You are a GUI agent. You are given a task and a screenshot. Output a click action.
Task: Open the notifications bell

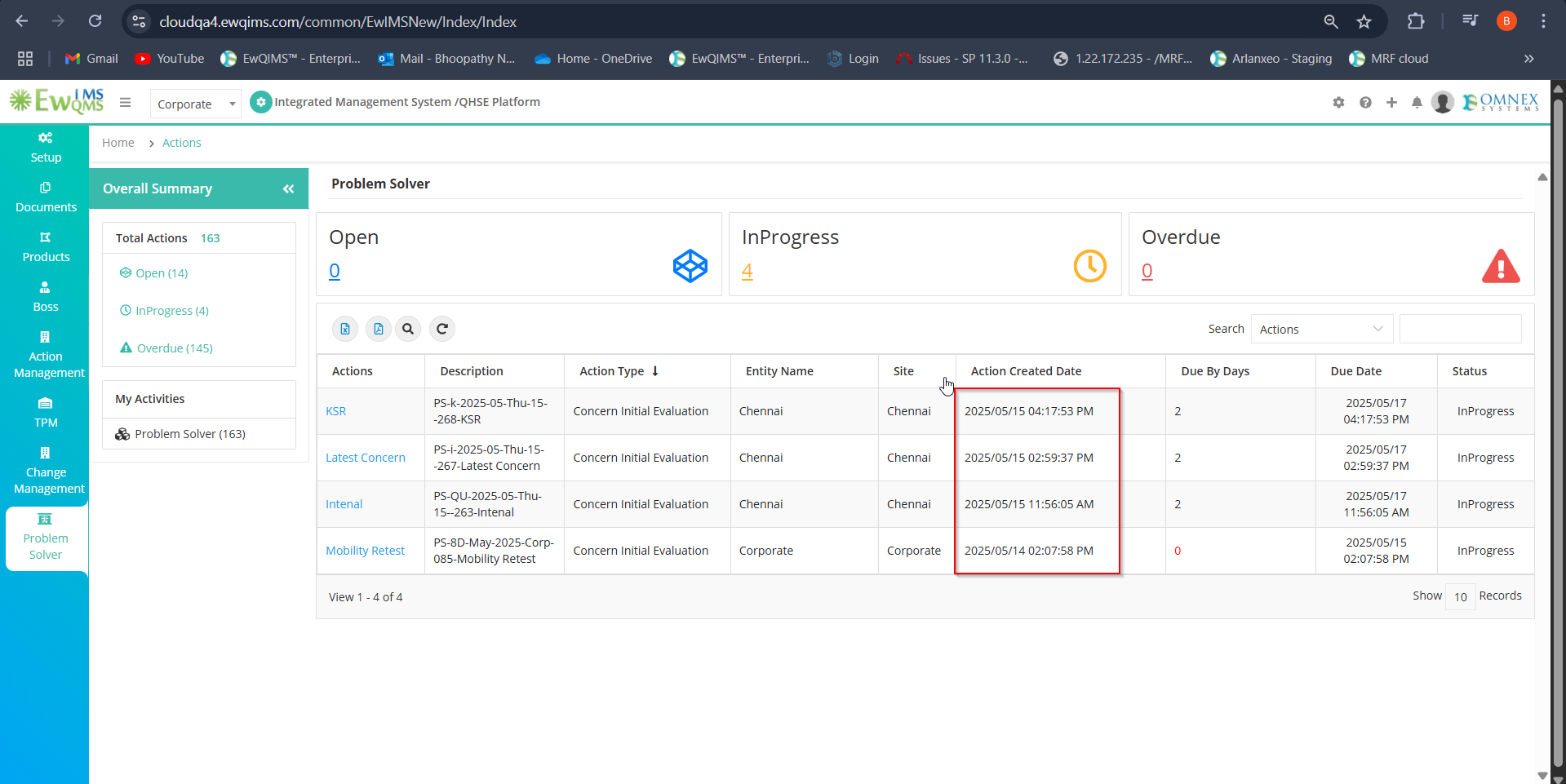pyautogui.click(x=1417, y=102)
